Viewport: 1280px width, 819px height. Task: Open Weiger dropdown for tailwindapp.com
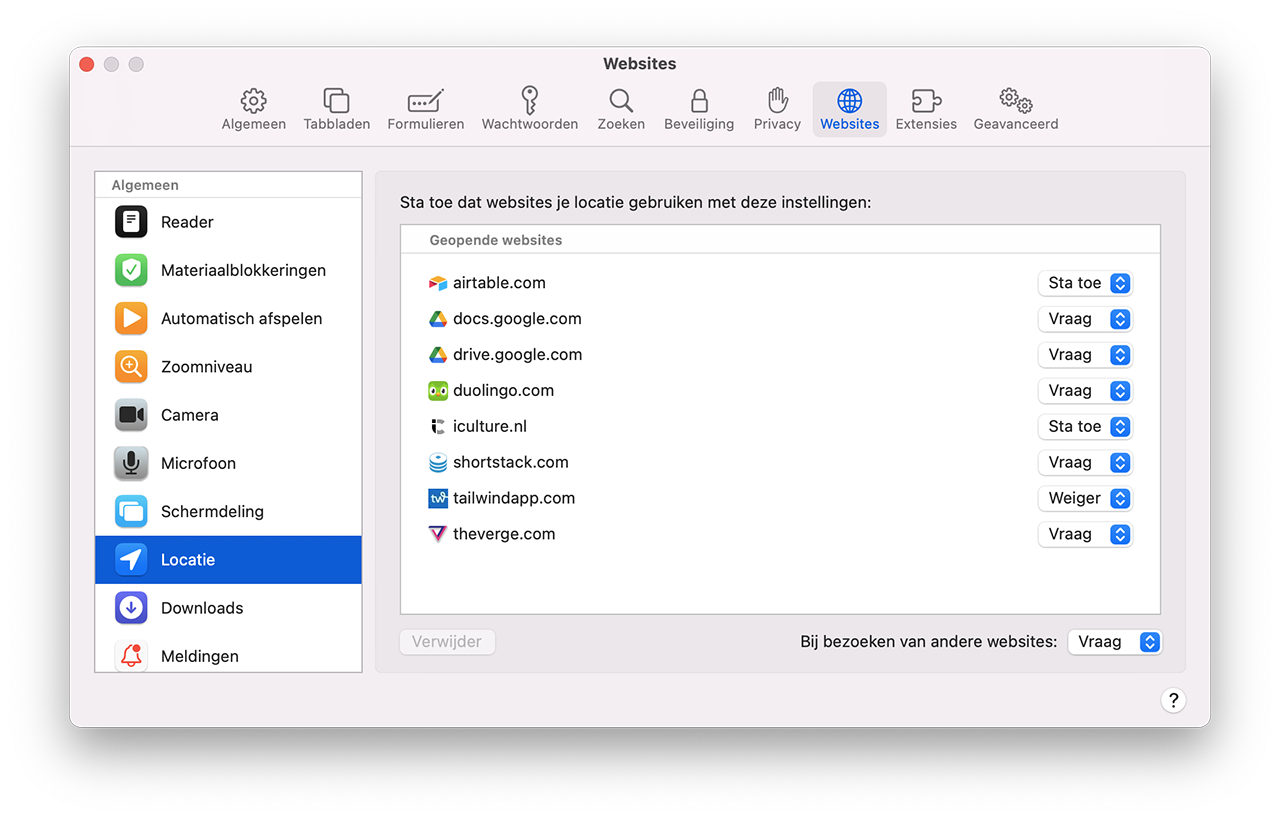pyautogui.click(x=1085, y=498)
